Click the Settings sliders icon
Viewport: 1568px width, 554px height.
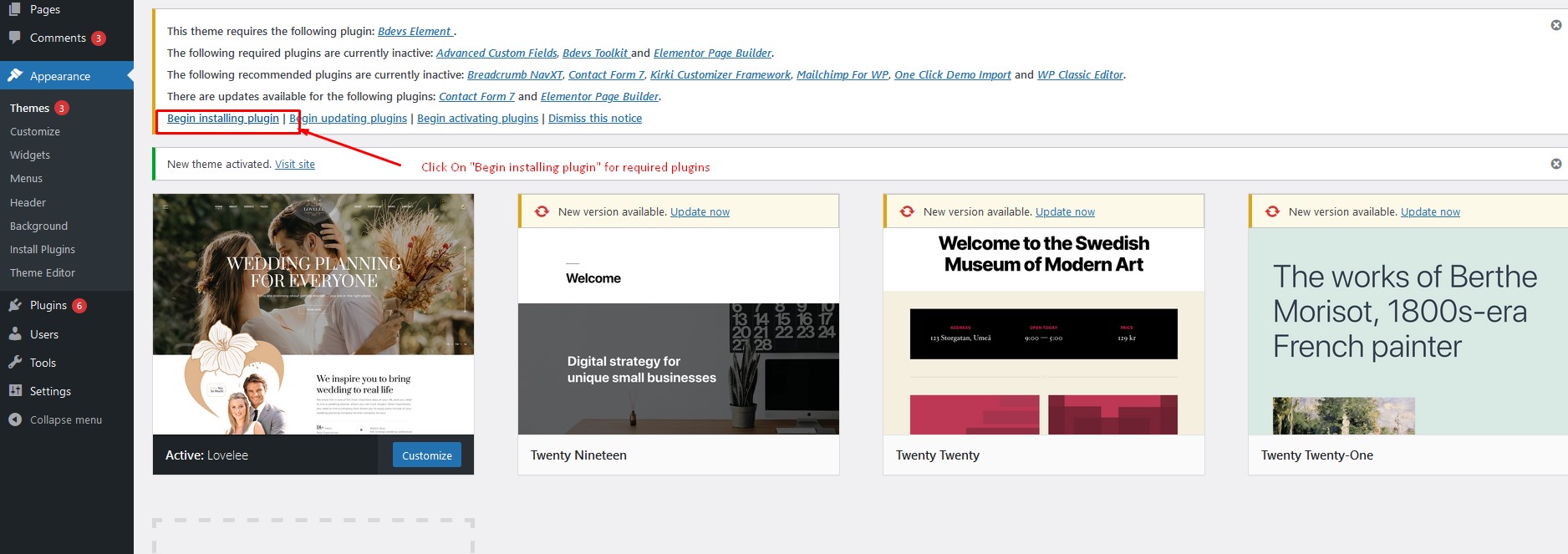tap(15, 391)
